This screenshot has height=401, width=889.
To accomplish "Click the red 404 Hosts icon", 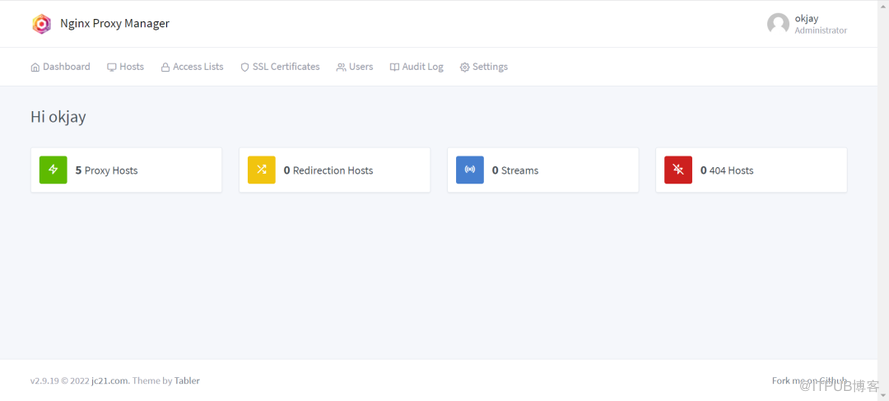I will point(677,170).
